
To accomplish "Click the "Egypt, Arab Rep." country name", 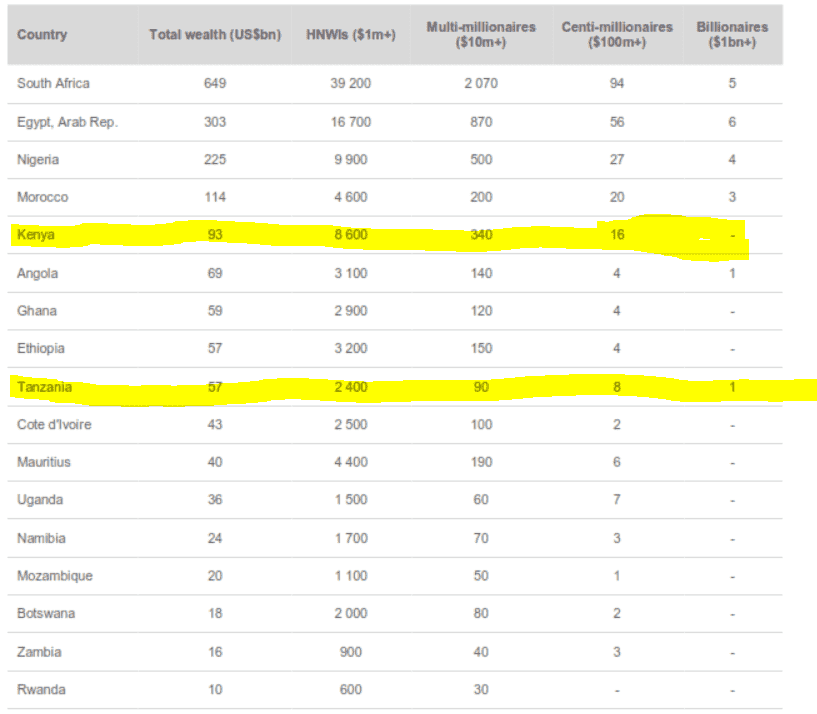I will pos(68,122).
